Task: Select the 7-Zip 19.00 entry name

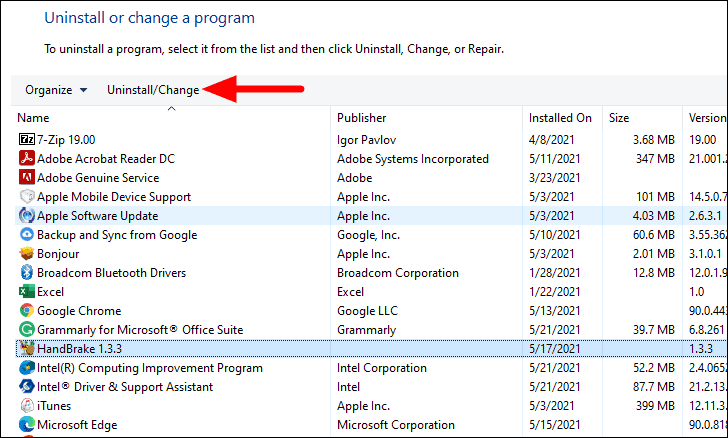Action: [x=66, y=140]
